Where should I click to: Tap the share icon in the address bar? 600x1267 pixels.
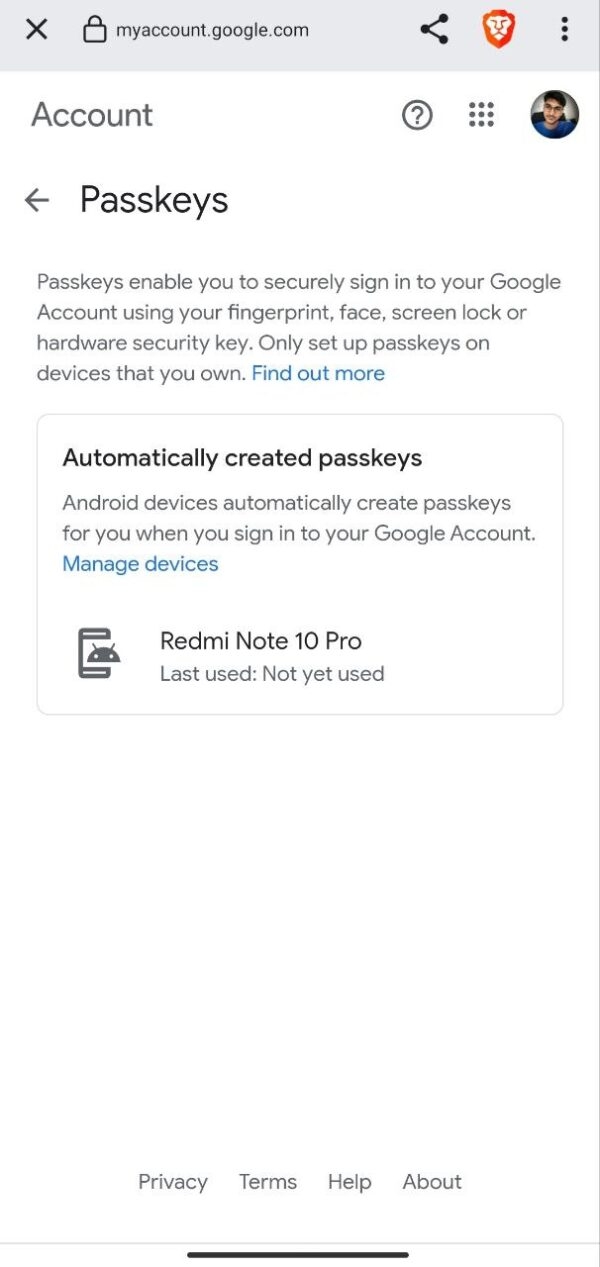point(433,29)
